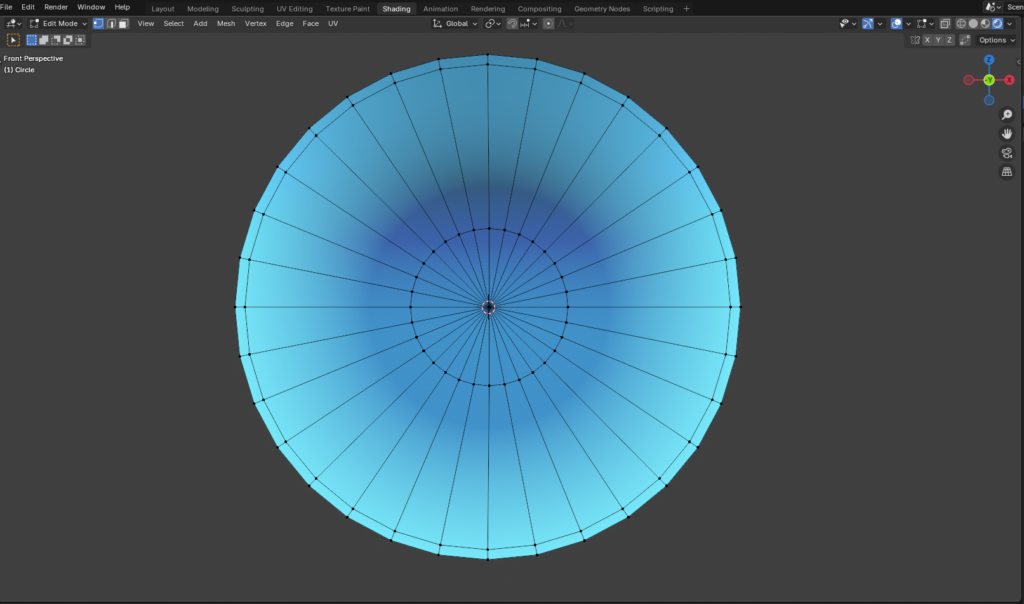
Task: Open the viewport shading options dropdown
Action: pyautogui.click(x=1010, y=24)
